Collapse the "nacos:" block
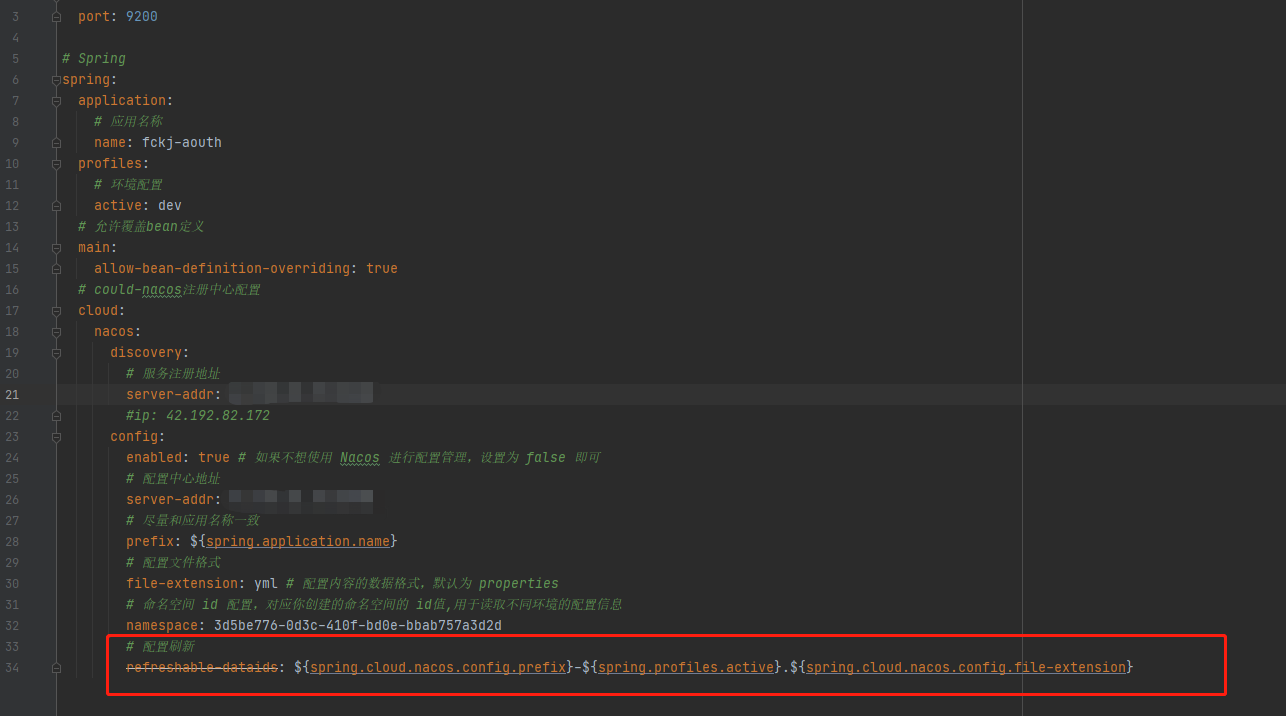The width and height of the screenshot is (1286, 716). [56, 331]
